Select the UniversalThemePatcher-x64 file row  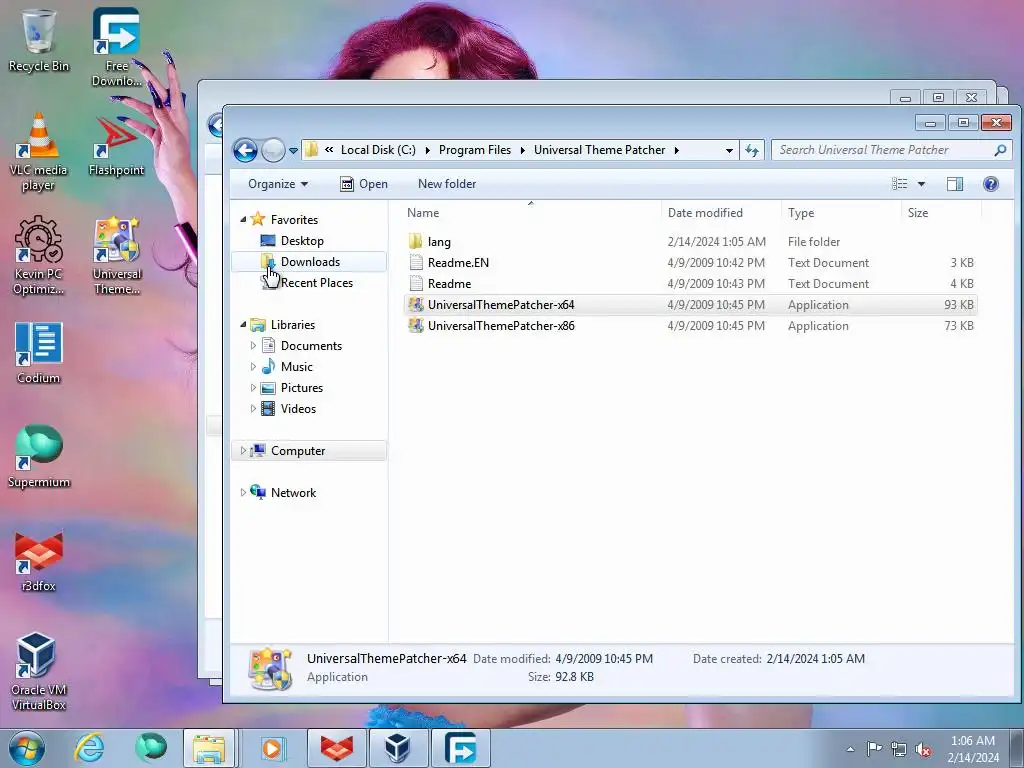pos(691,305)
